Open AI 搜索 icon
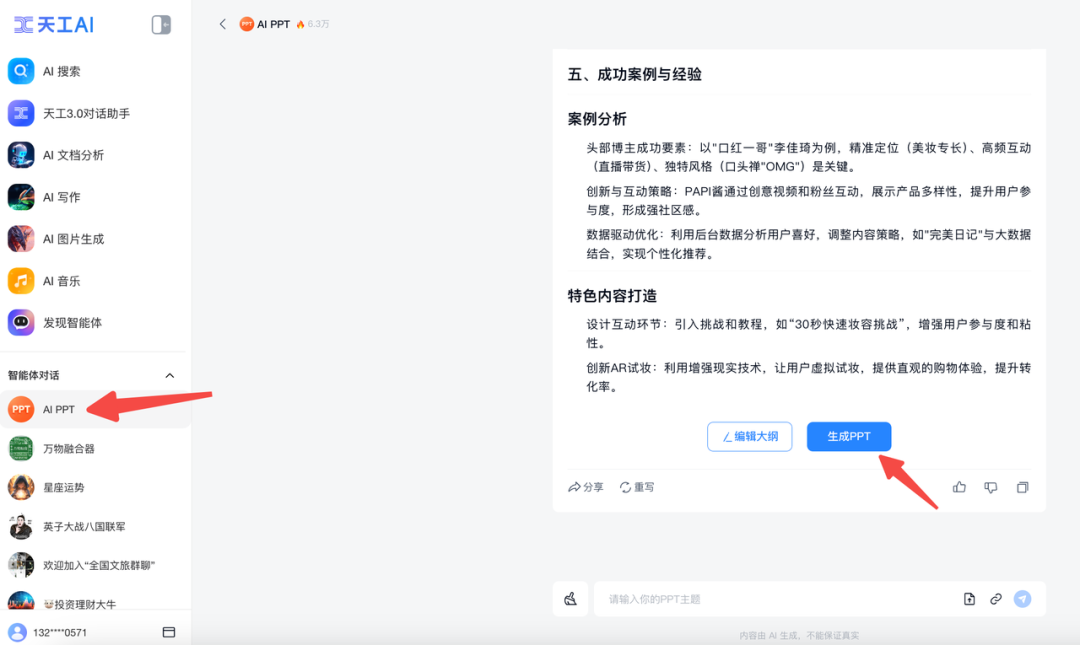The image size is (1080, 645). click(21, 71)
